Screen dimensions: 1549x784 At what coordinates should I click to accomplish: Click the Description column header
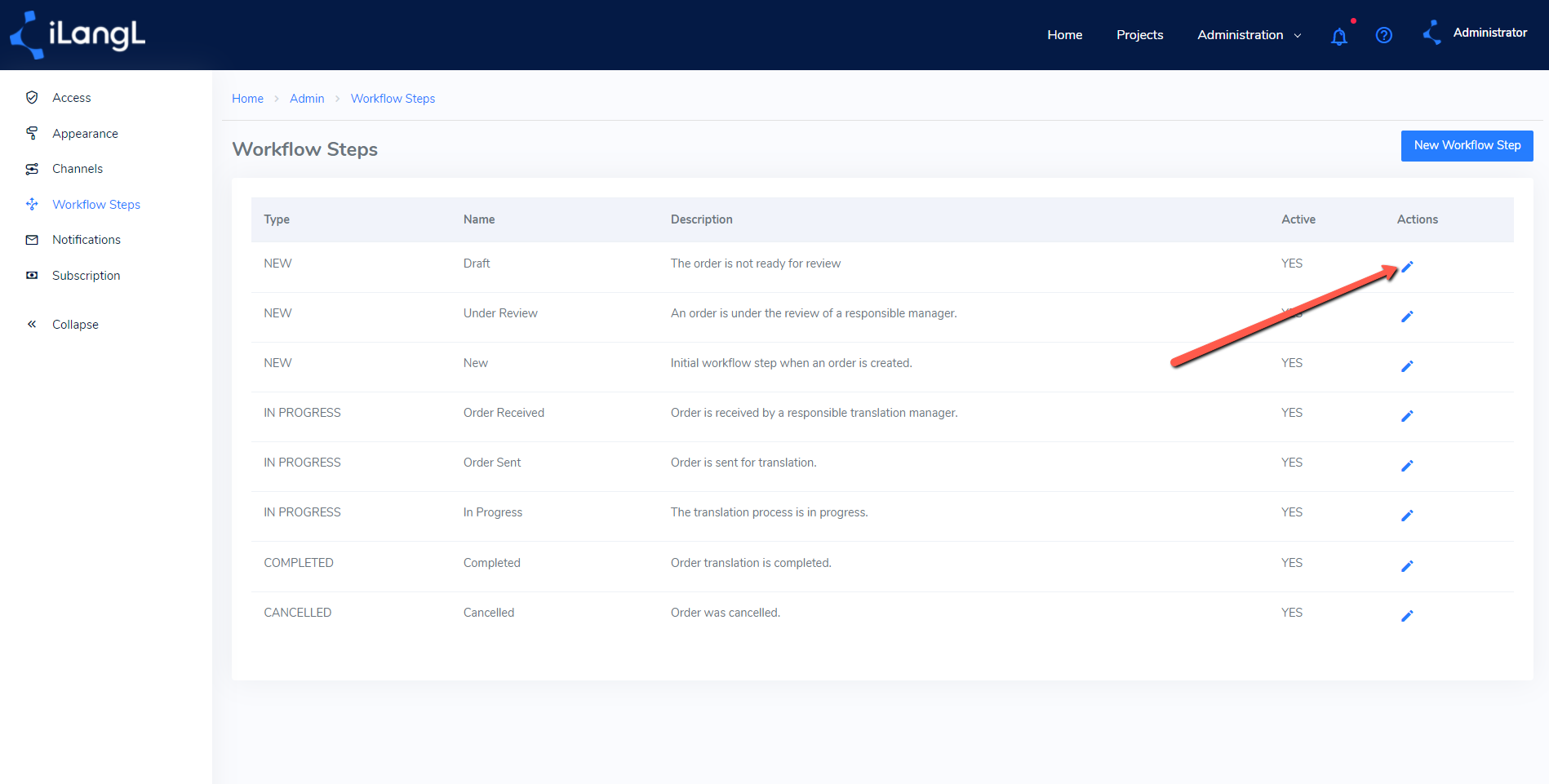[702, 219]
